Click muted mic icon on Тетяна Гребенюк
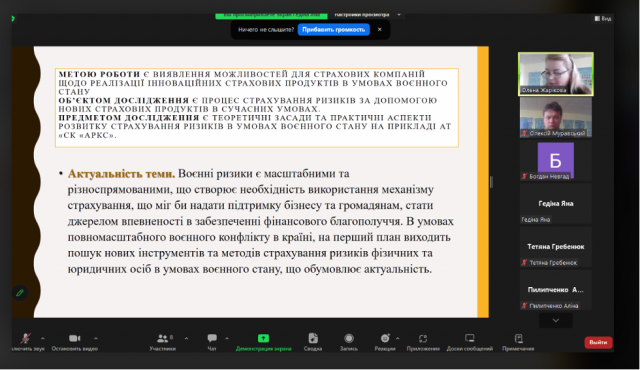This screenshot has width=640, height=370. 524,263
